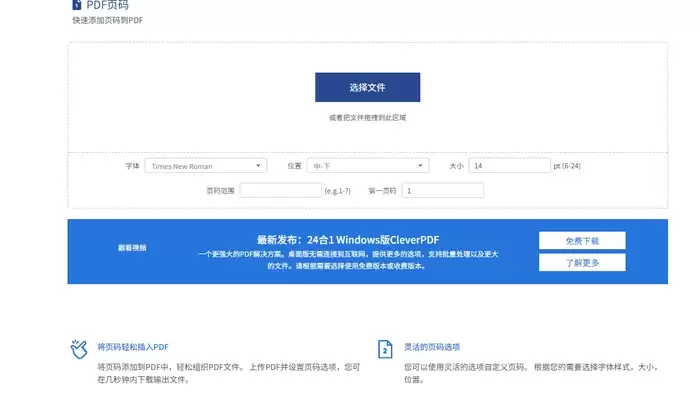Click the 页码范围 input field
Viewport: 700px width, 395px height.
click(280, 191)
